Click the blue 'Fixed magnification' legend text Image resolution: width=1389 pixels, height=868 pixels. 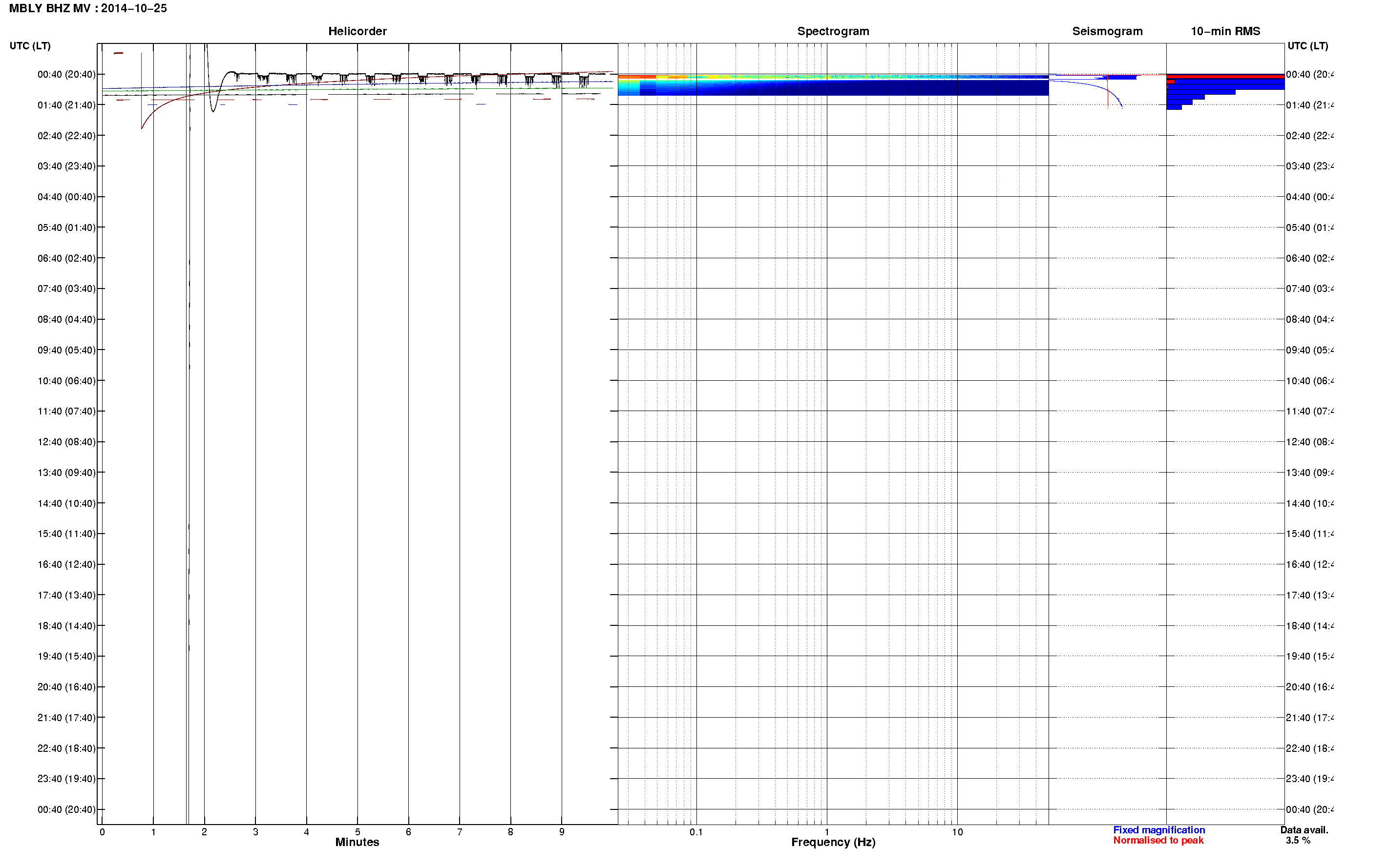[1159, 830]
